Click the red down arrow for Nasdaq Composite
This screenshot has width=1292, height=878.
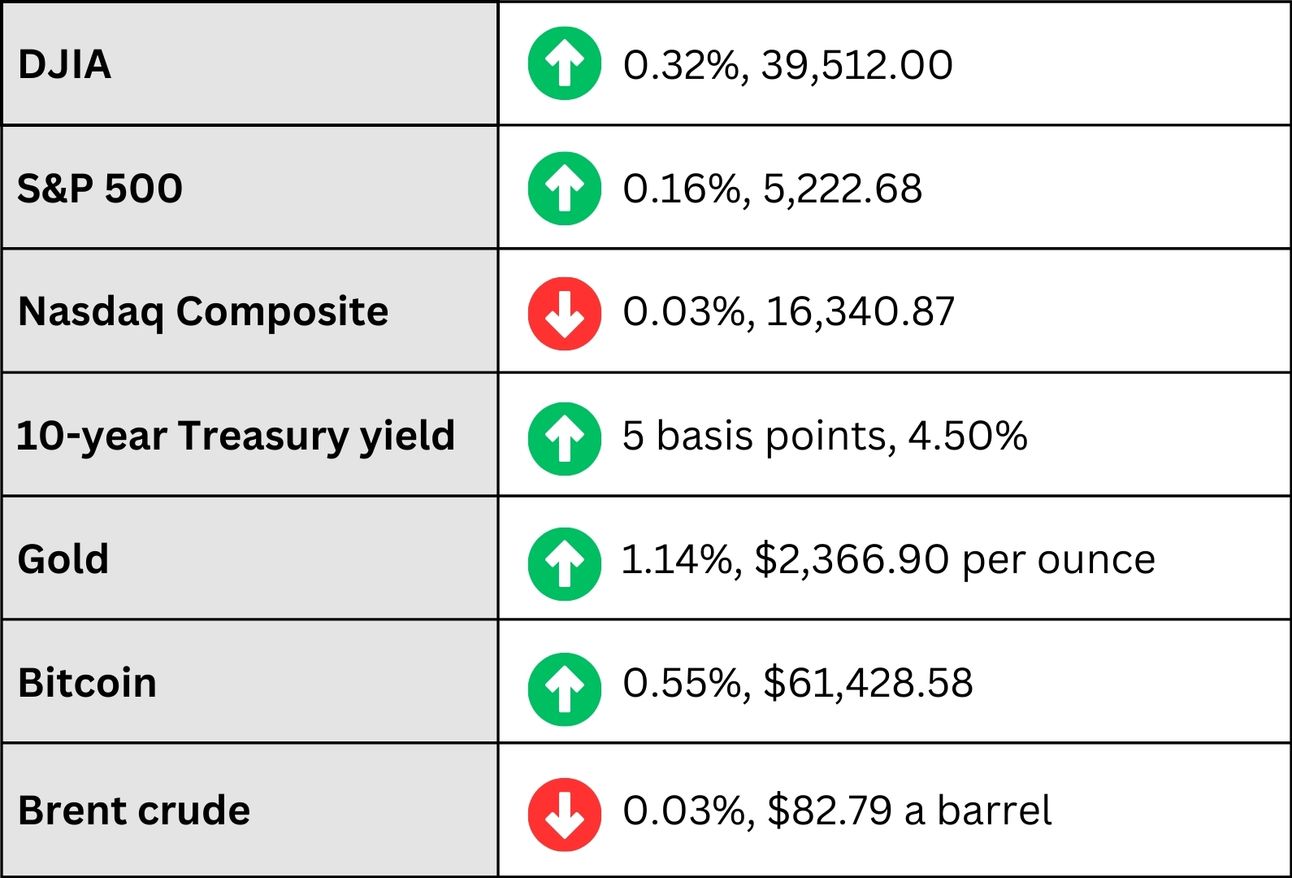[x=564, y=312]
